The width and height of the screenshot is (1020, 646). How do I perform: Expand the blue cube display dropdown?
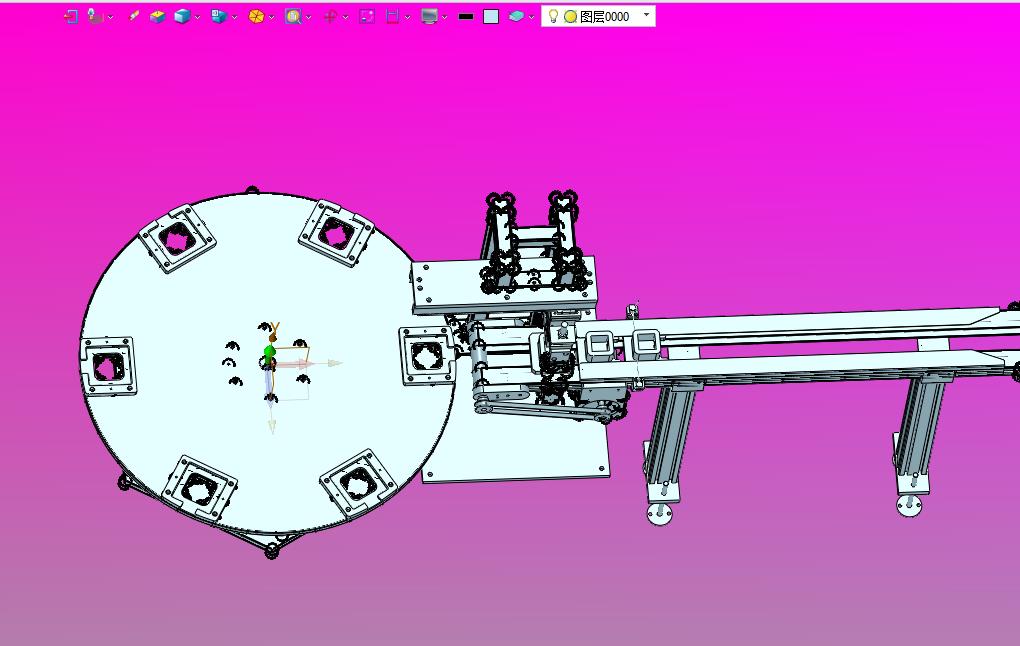[197, 18]
